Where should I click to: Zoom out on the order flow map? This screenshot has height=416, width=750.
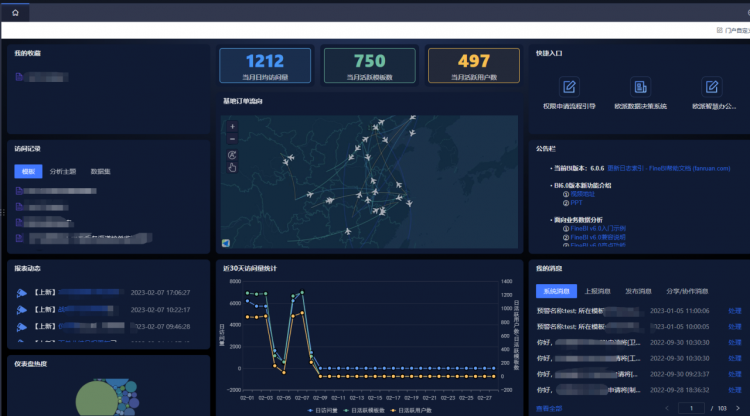coord(232,139)
